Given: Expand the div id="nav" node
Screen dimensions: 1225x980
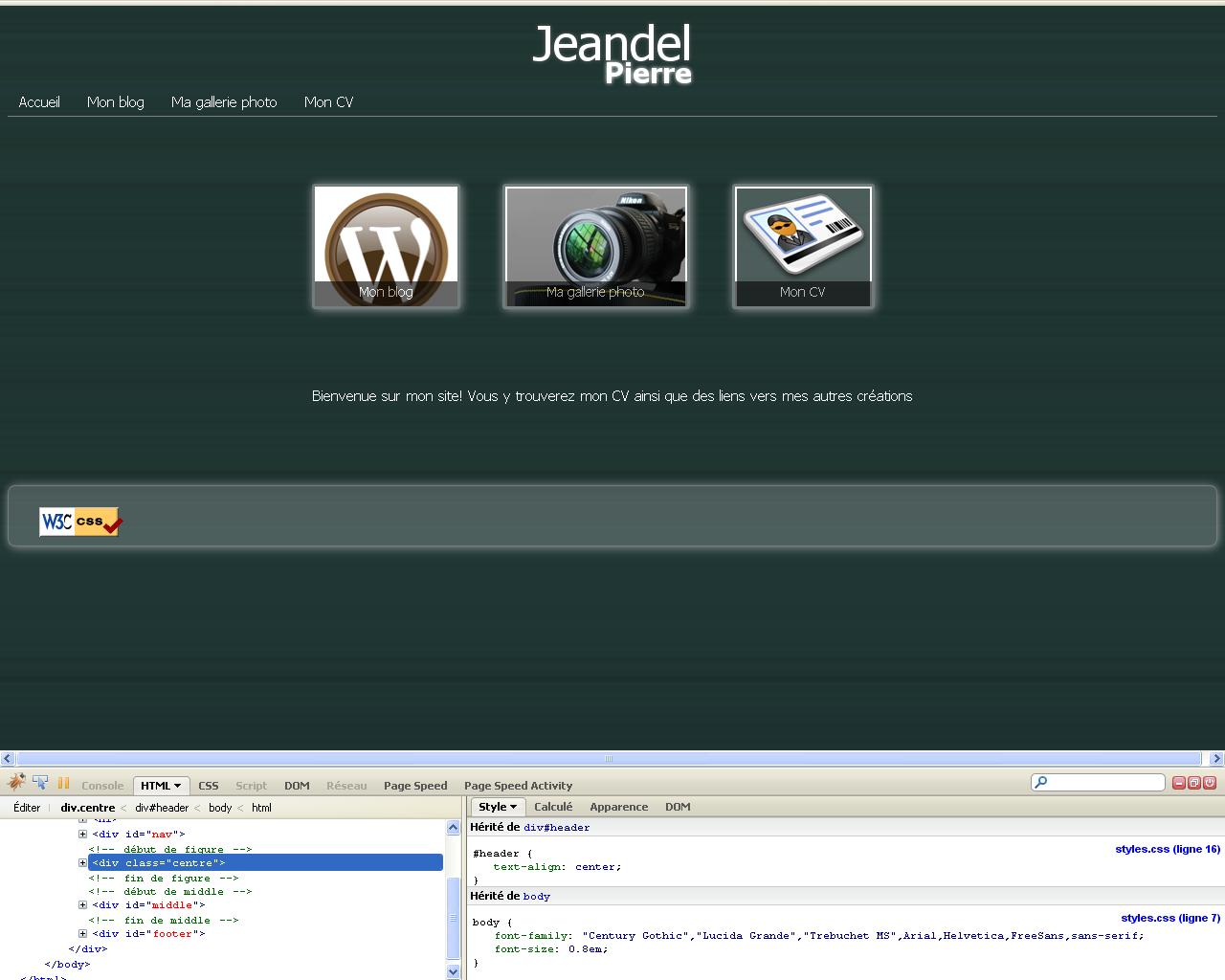Looking at the screenshot, I should pos(82,834).
